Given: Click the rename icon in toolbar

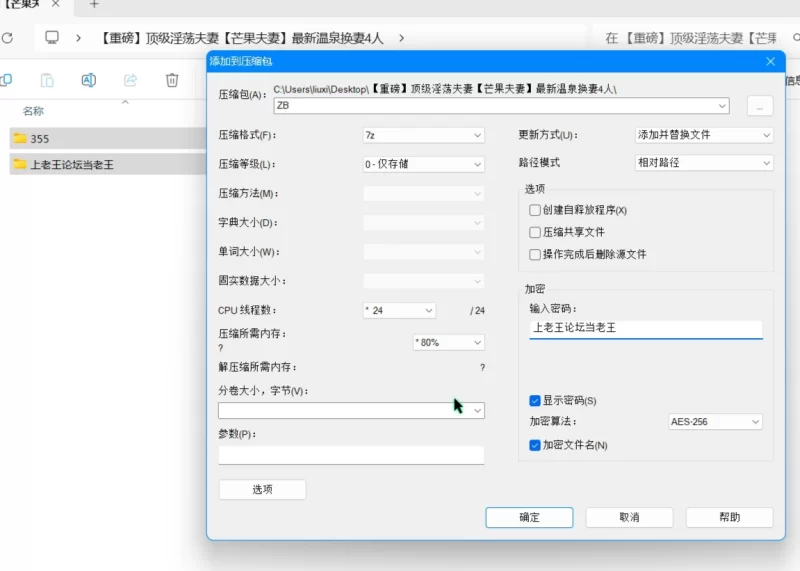Looking at the screenshot, I should click(88, 80).
